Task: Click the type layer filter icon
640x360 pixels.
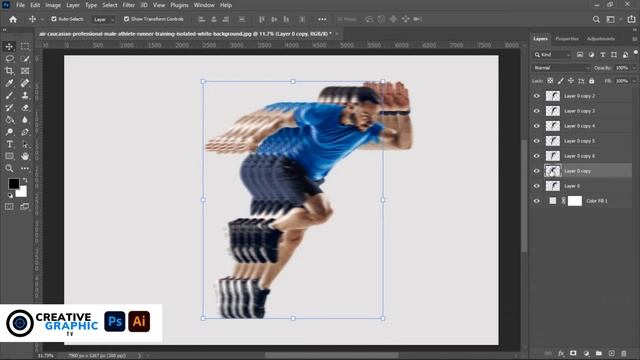Action: tap(602, 54)
